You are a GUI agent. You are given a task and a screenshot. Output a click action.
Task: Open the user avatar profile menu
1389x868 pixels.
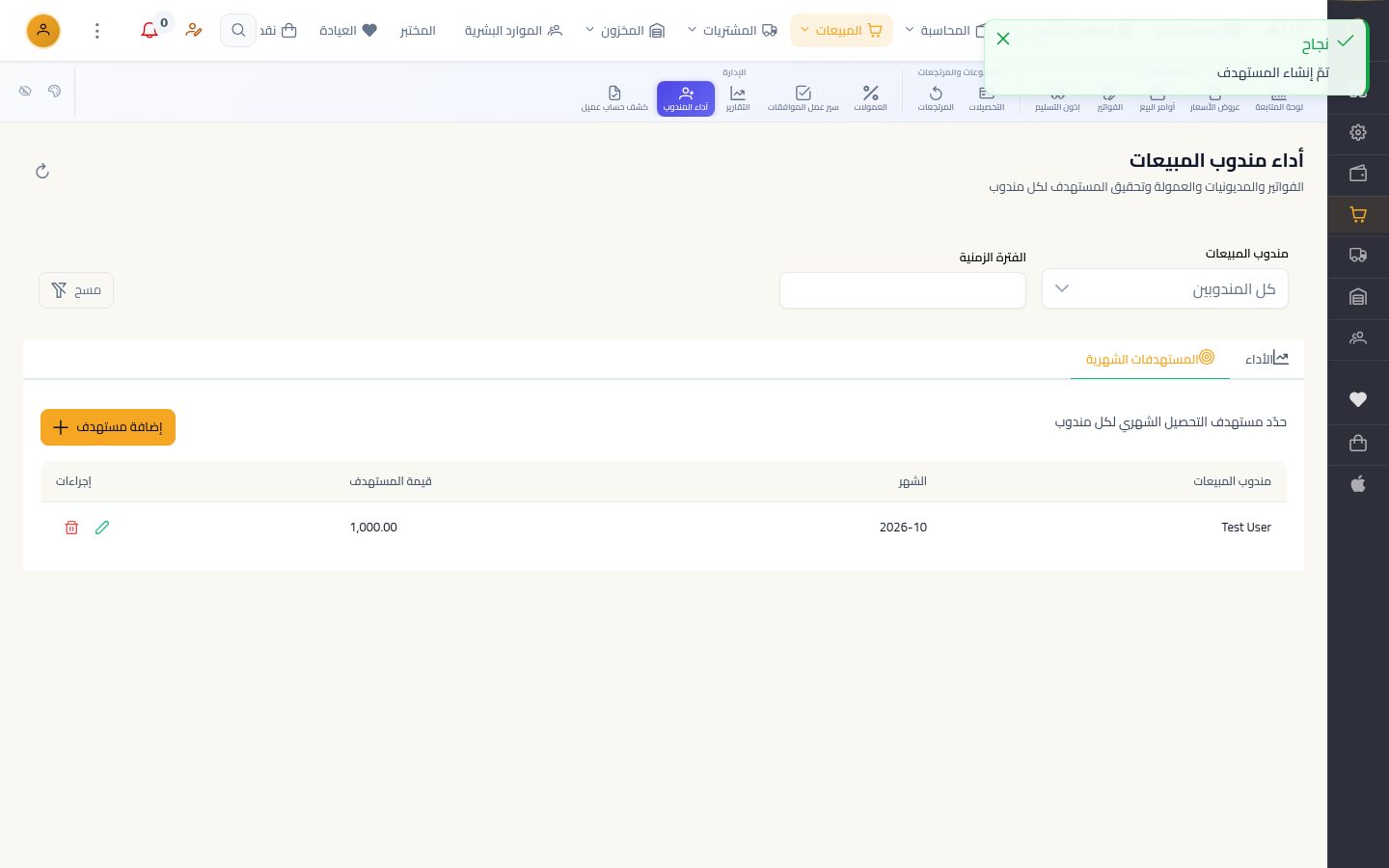pyautogui.click(x=43, y=31)
